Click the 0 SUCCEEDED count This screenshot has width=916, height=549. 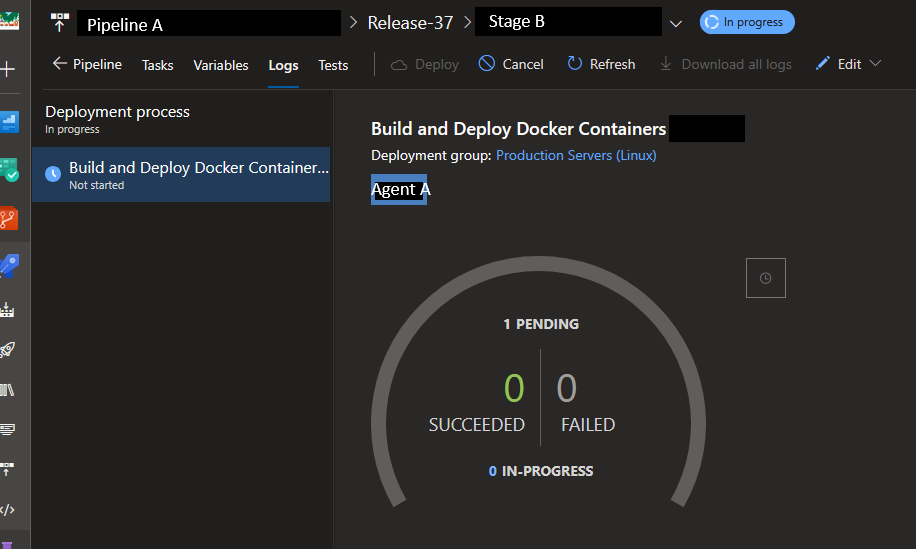pos(477,402)
